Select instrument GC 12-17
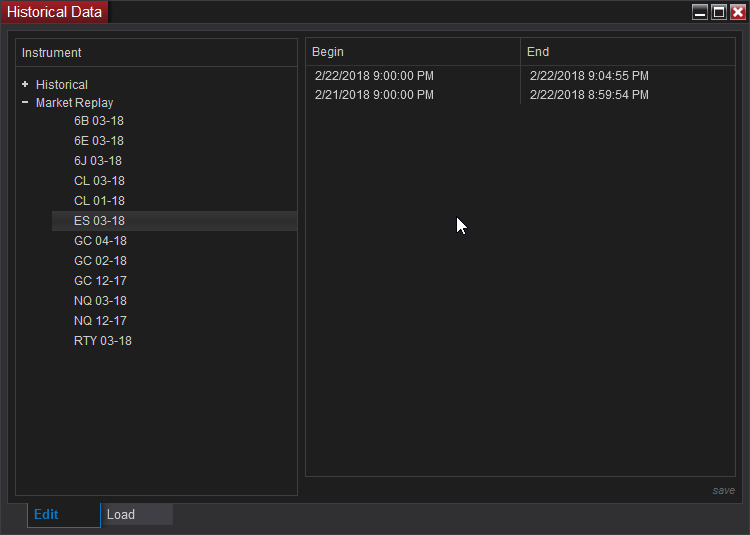 click(x=100, y=281)
